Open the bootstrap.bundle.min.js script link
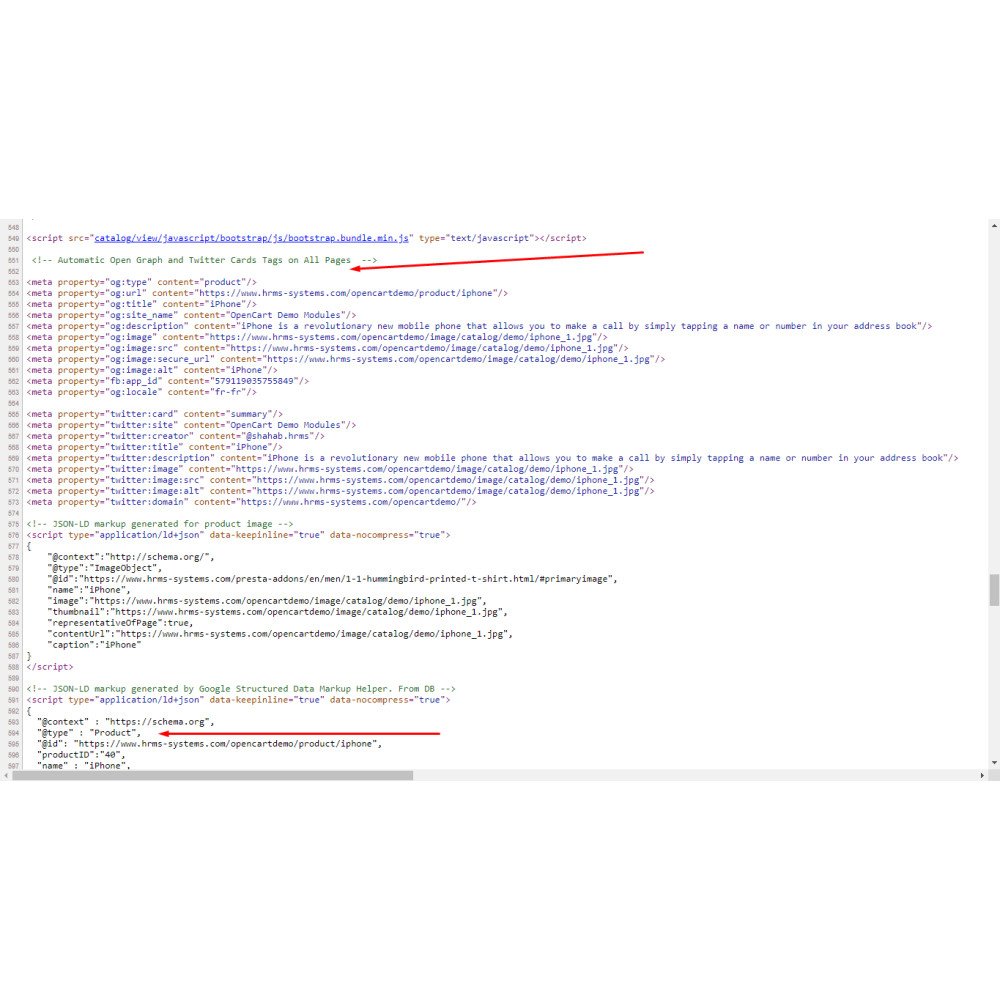The width and height of the screenshot is (1000, 1000). pos(251,238)
